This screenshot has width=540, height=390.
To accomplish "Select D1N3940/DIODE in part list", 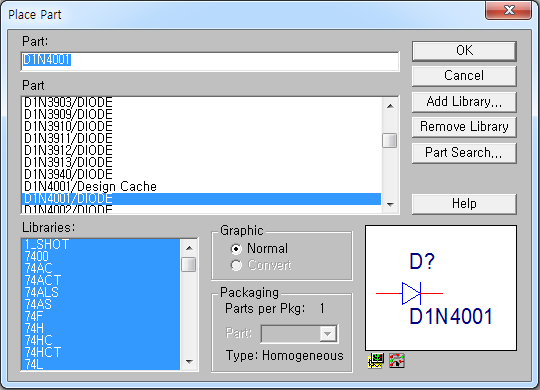I will [202, 174].
